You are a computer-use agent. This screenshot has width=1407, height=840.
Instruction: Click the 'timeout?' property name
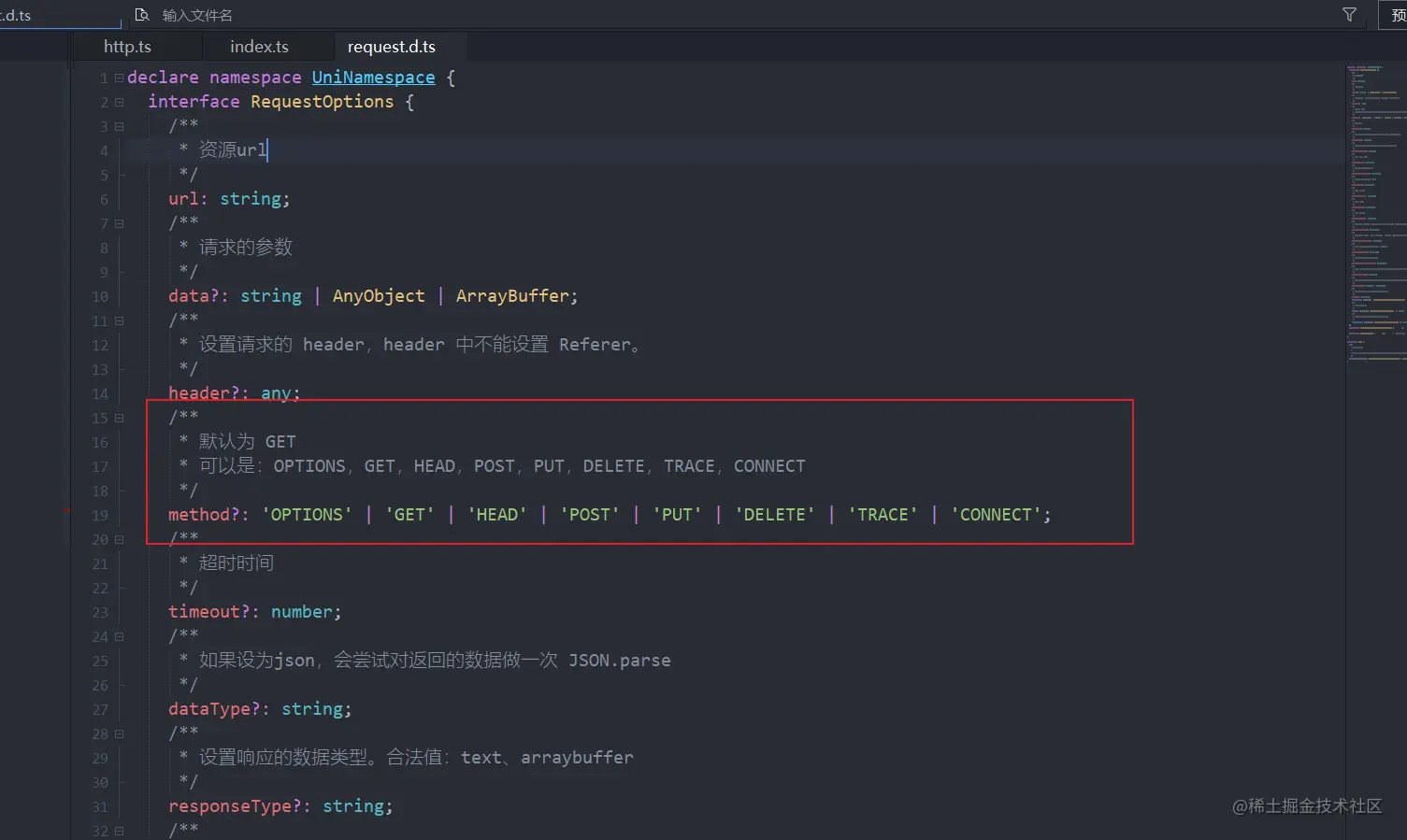click(209, 612)
